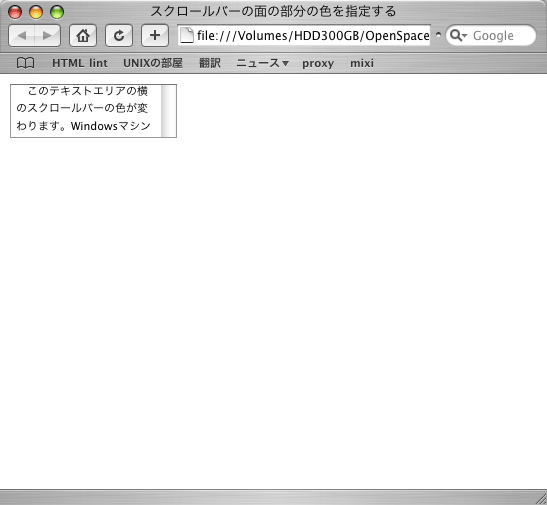Open the mixi bookmark

click(x=362, y=63)
